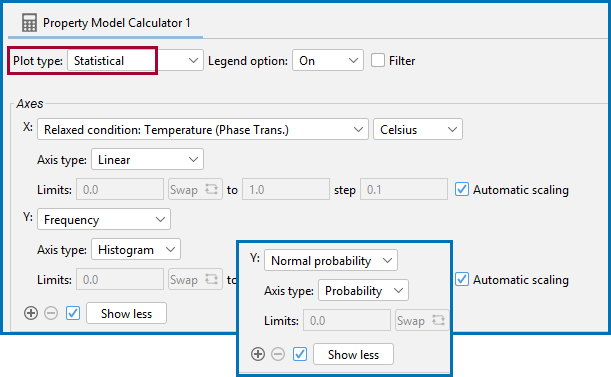
Task: Click the add plus icon in inset panel
Action: tap(258, 354)
